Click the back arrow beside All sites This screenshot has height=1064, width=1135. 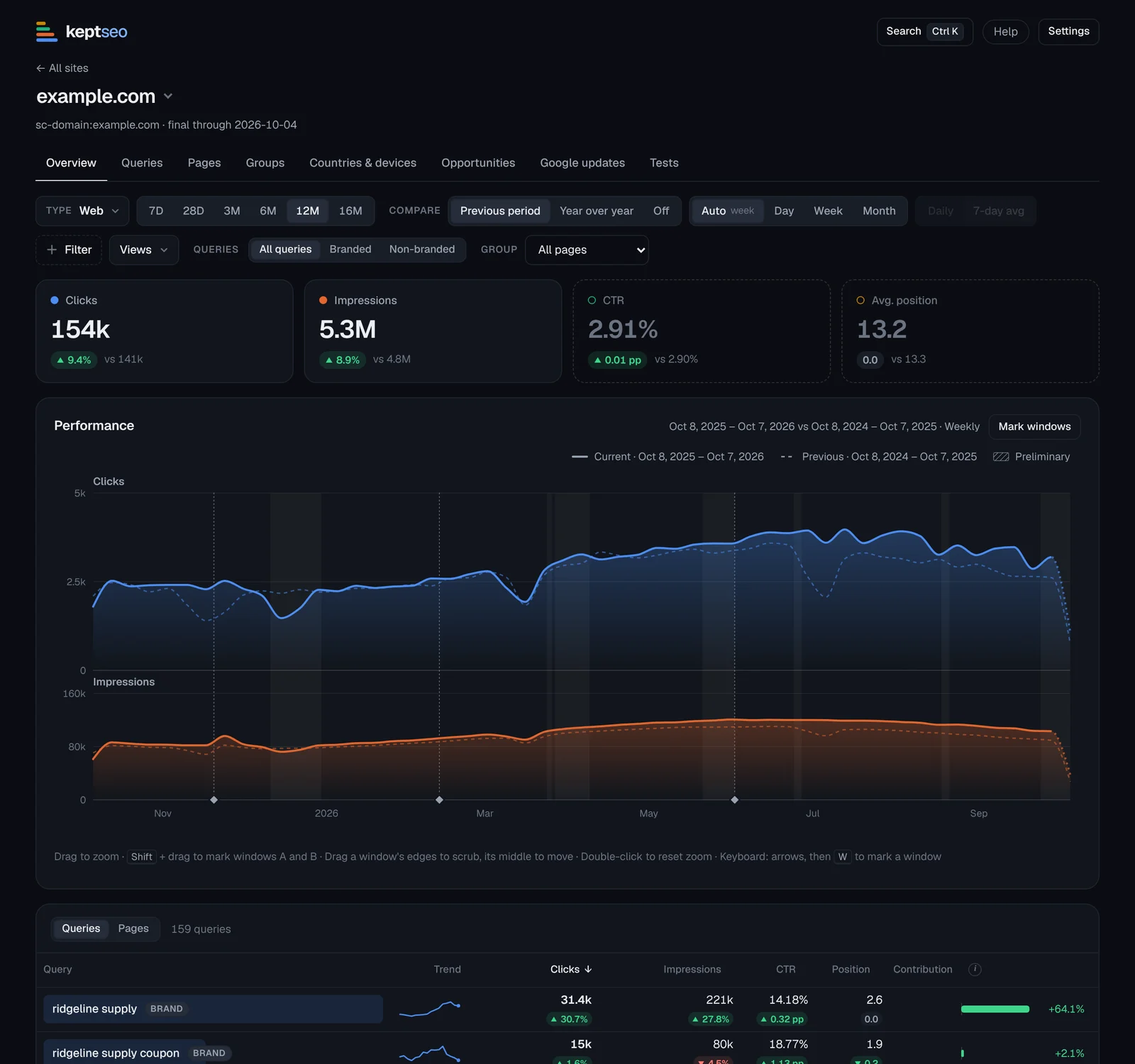[40, 68]
